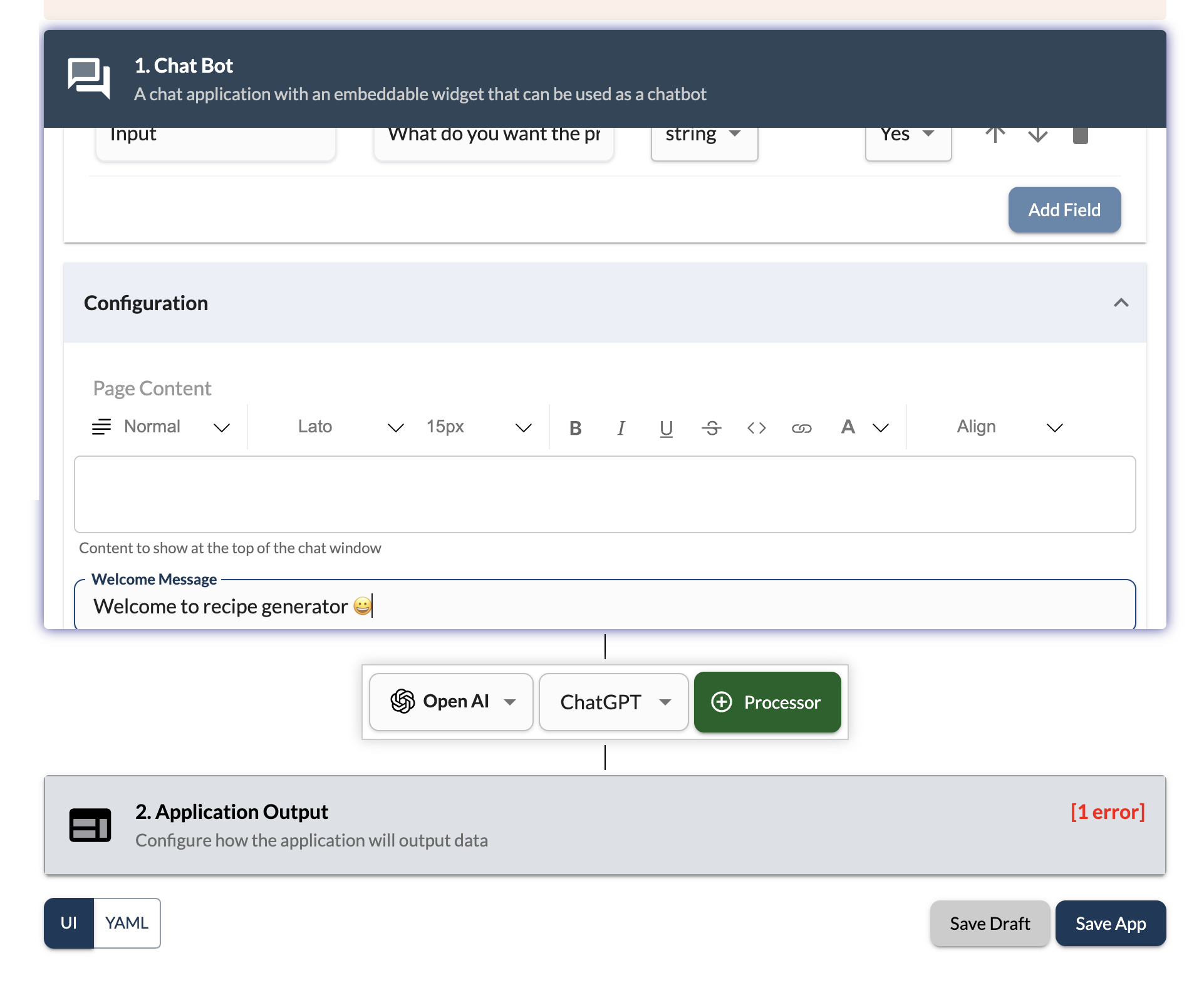
Task: Focus the Welcome Message text field
Action: pyautogui.click(x=605, y=605)
